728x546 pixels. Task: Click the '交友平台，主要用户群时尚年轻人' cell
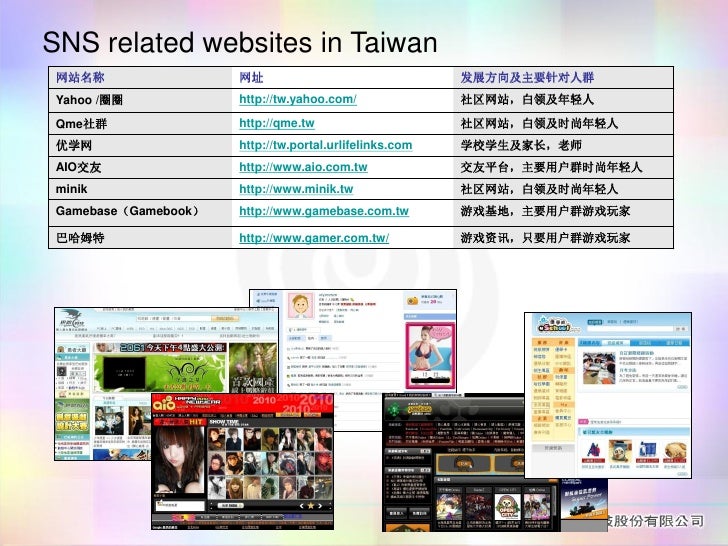pyautogui.click(x=563, y=167)
